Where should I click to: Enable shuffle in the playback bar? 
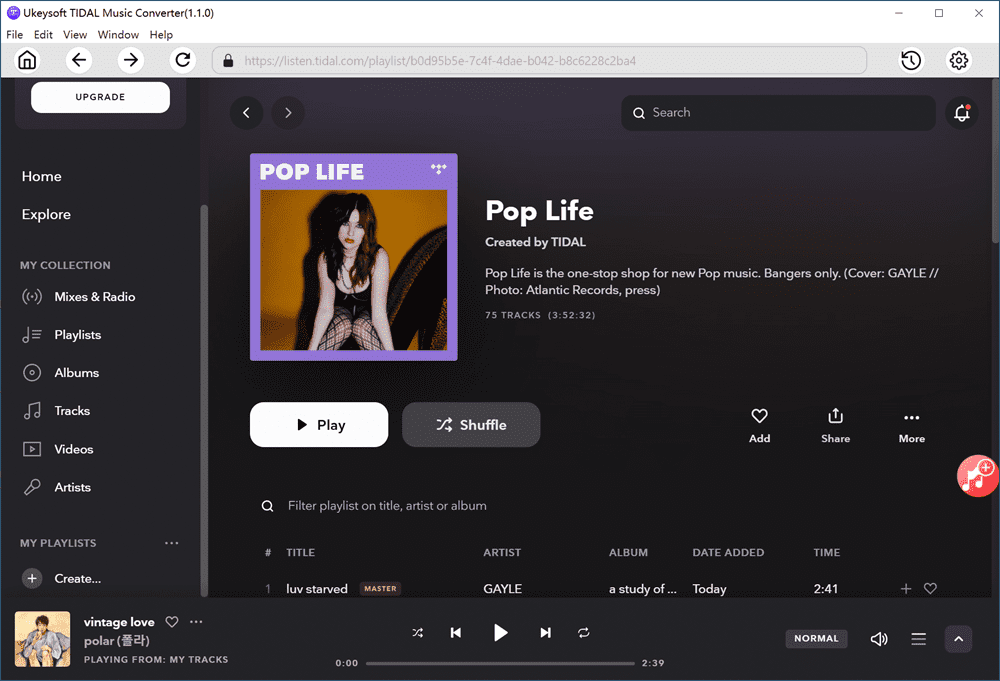click(417, 632)
